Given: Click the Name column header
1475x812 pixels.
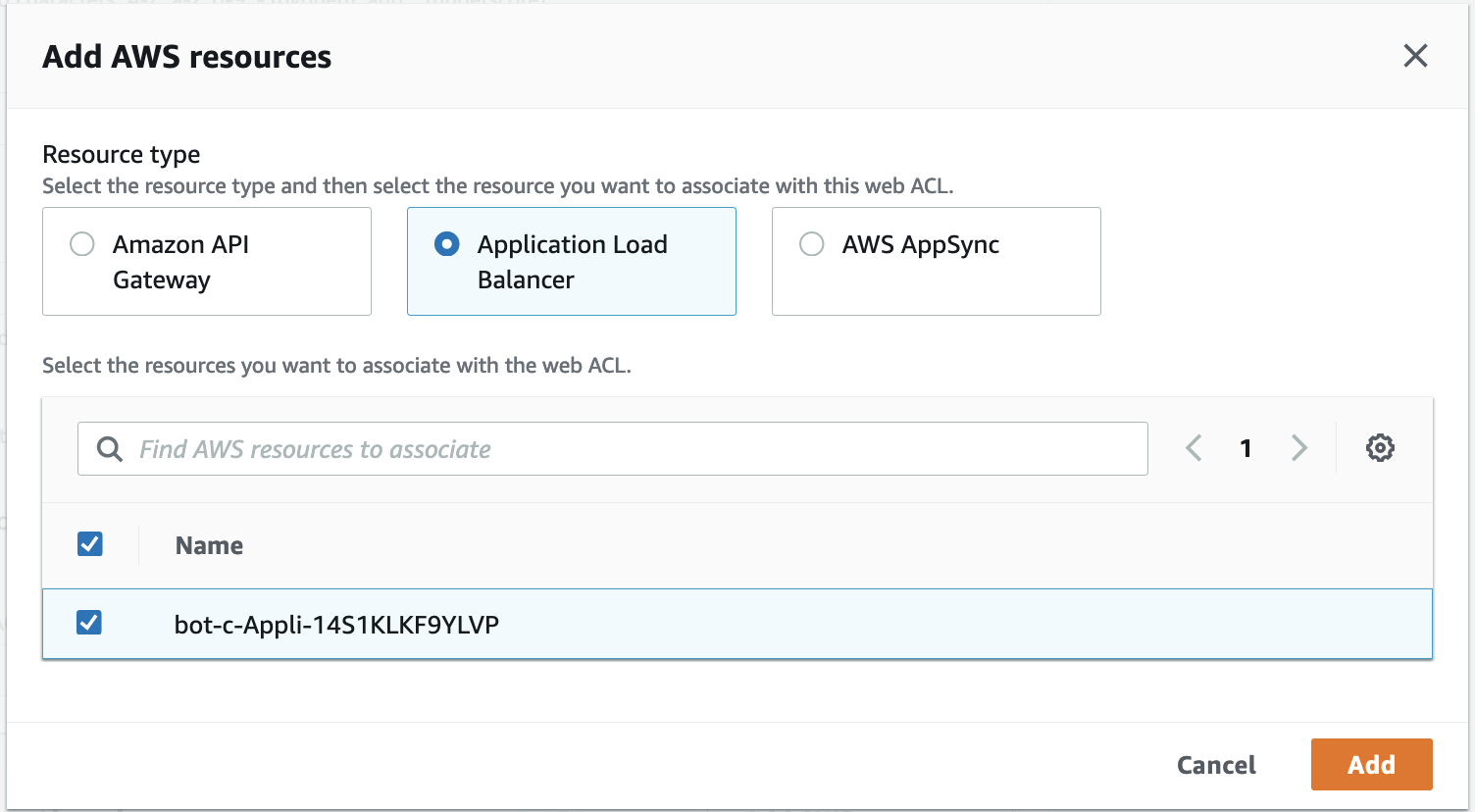Looking at the screenshot, I should (209, 545).
